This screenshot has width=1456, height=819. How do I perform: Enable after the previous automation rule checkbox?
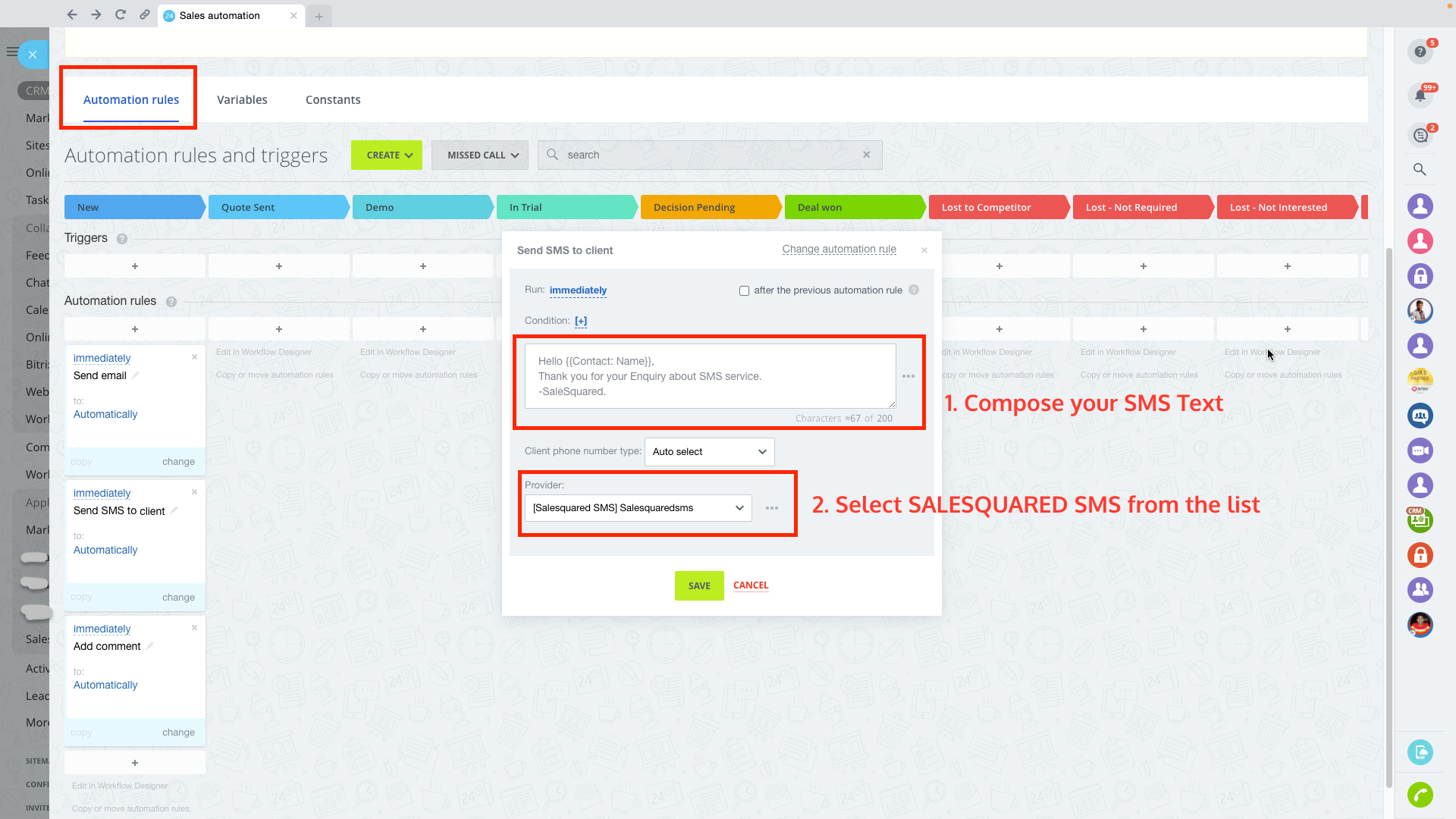pyautogui.click(x=744, y=290)
